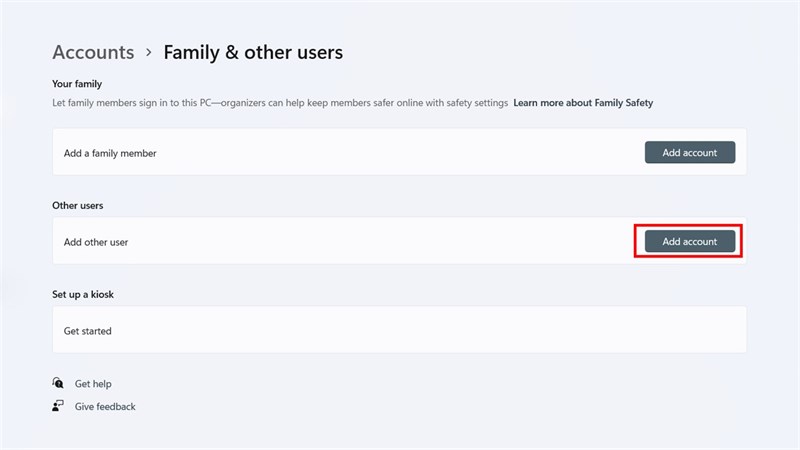Click the Other users section heading
Screen dimensions: 800x450
tap(78, 205)
